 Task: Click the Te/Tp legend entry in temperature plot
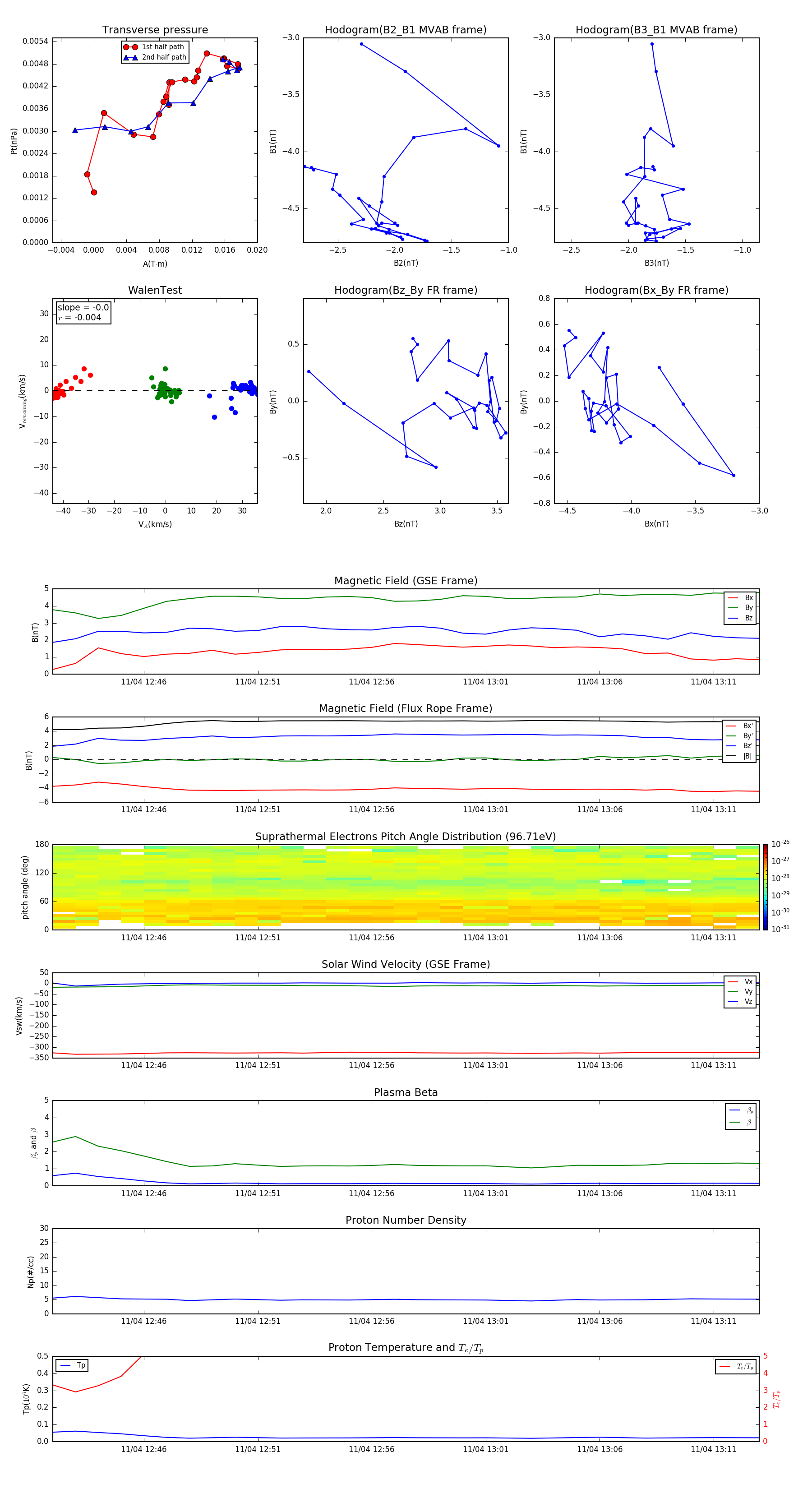coord(736,1366)
